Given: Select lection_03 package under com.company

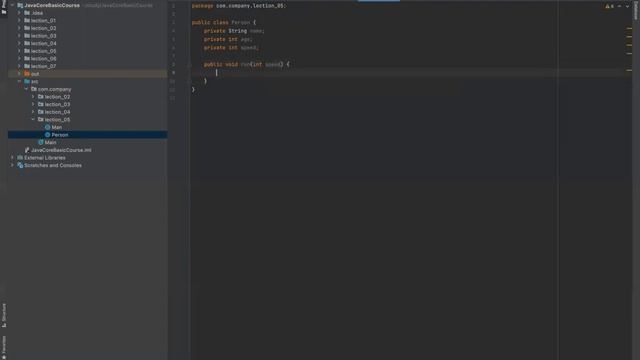Looking at the screenshot, I should pos(57,104).
